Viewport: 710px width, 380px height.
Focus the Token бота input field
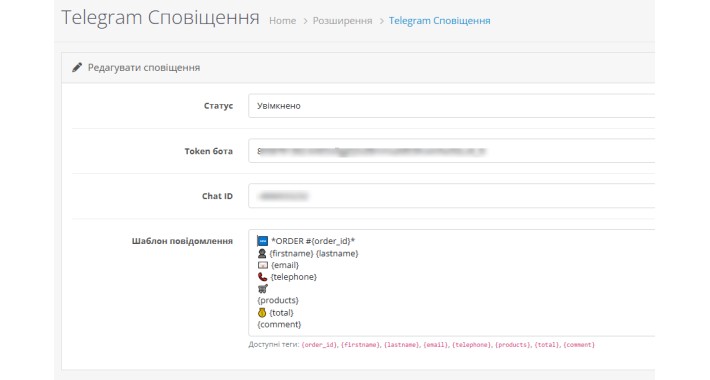(x=451, y=151)
